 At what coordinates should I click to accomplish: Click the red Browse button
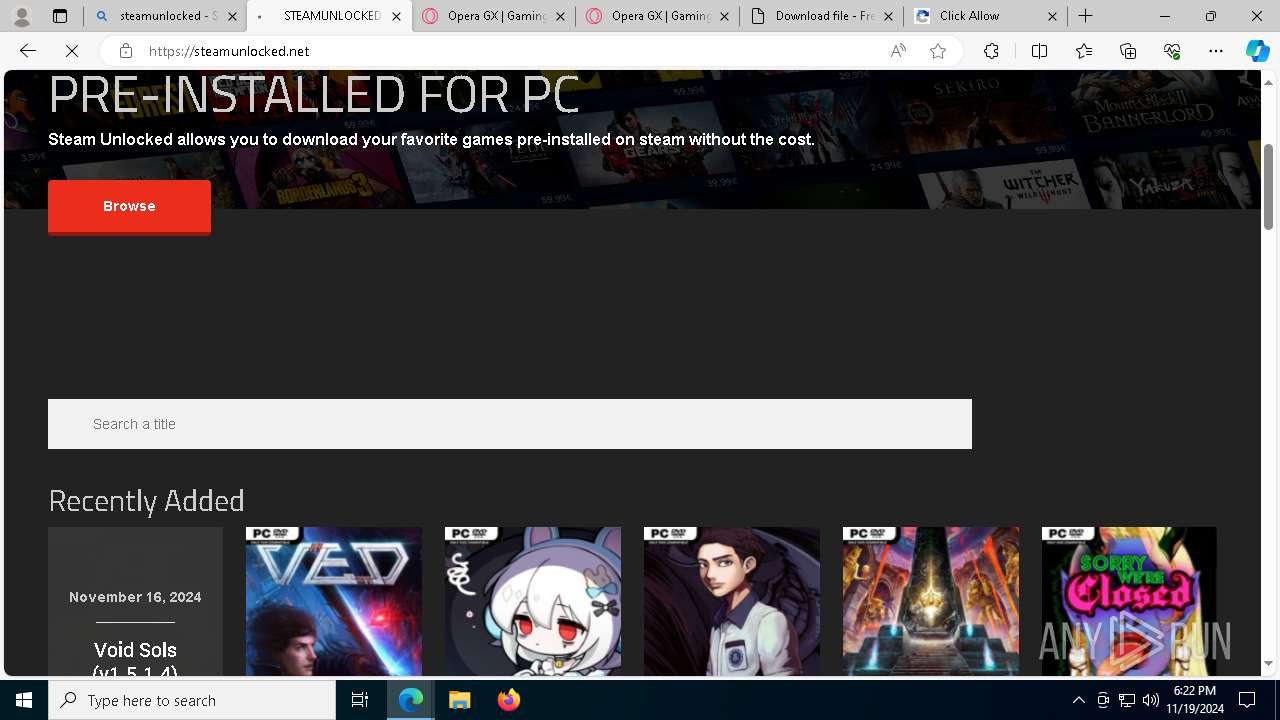click(129, 206)
